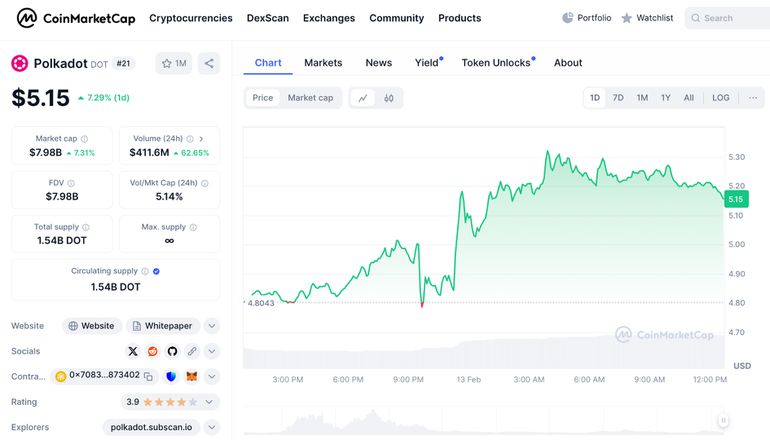Open the Whitepaper link
This screenshot has height=440, width=770.
[162, 326]
